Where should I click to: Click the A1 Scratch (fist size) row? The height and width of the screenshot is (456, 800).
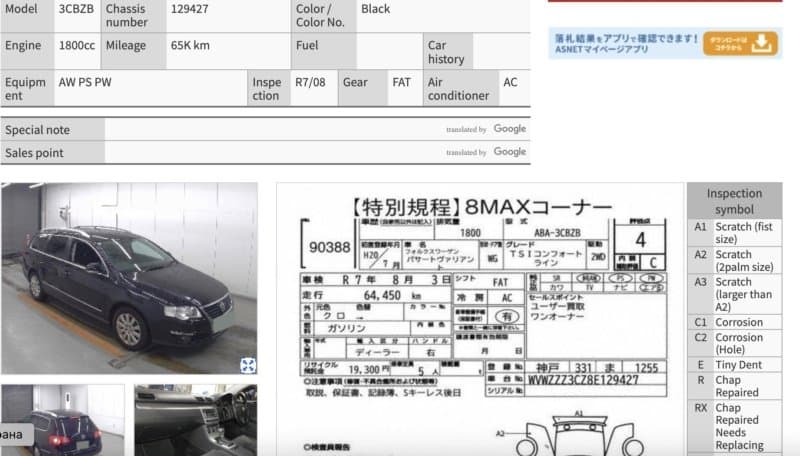pos(734,233)
